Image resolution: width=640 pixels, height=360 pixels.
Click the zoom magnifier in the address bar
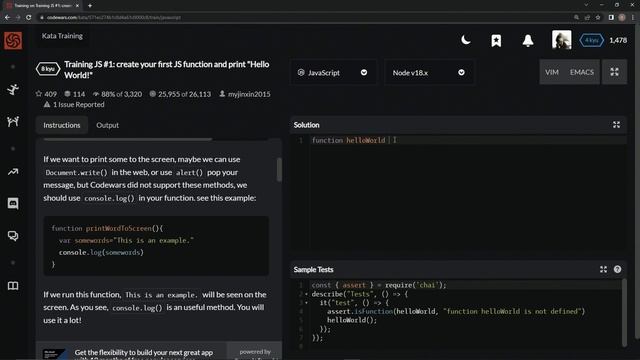(x=576, y=17)
